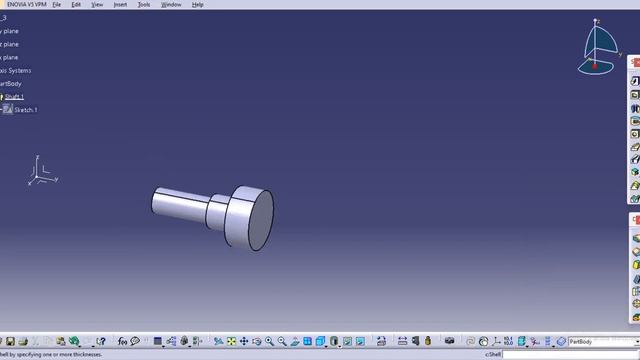Click the Update All spiral icon
The image size is (640, 360).
pyautogui.click(x=470, y=341)
